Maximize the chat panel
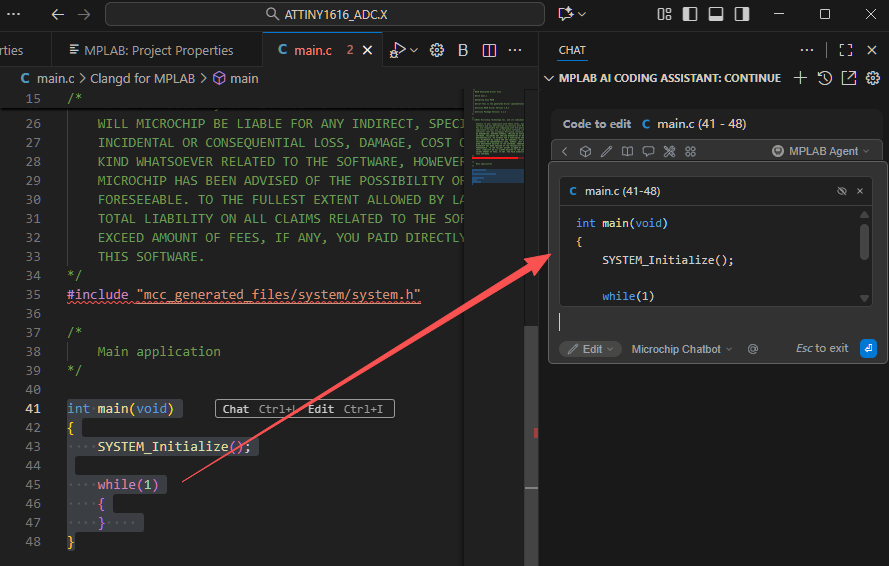889x566 pixels. 845,50
